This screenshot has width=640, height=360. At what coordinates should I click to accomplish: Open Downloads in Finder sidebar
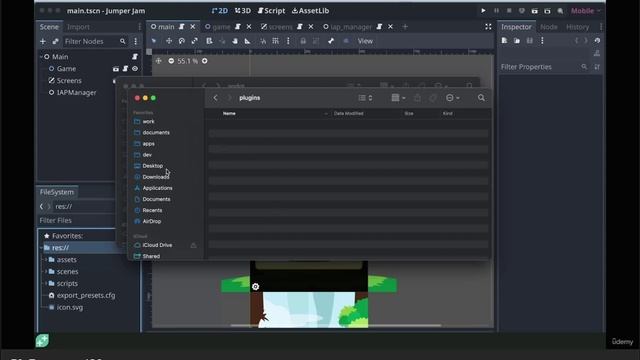[x=156, y=177]
